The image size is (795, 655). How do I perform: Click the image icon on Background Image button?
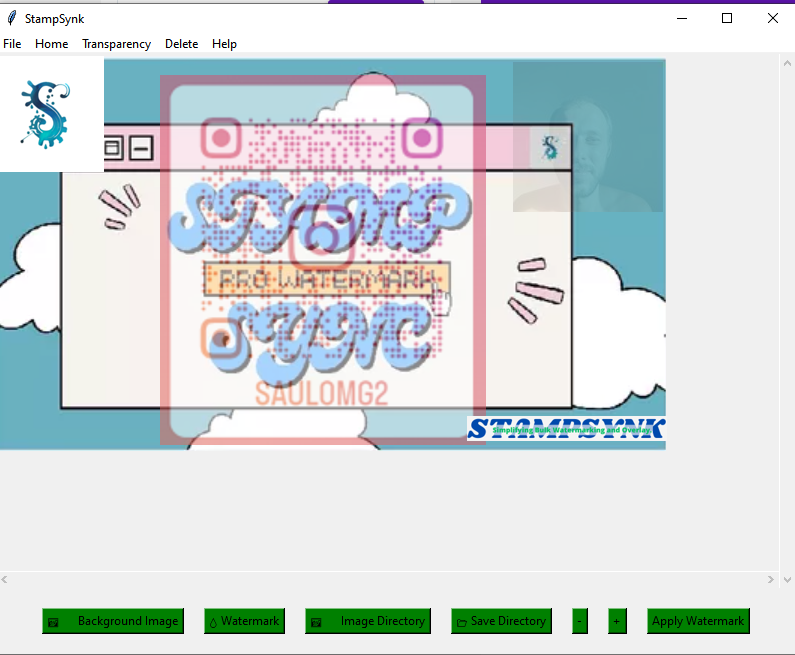(x=53, y=623)
